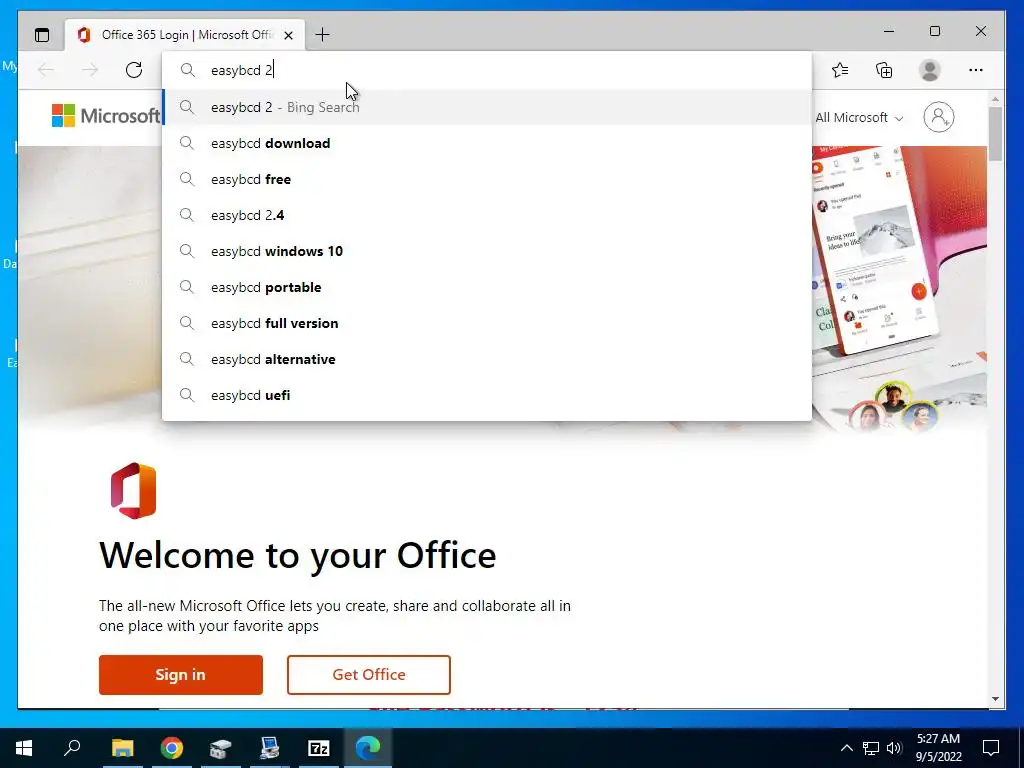The image size is (1024, 768).
Task: Open the notification center icon
Action: 991,748
